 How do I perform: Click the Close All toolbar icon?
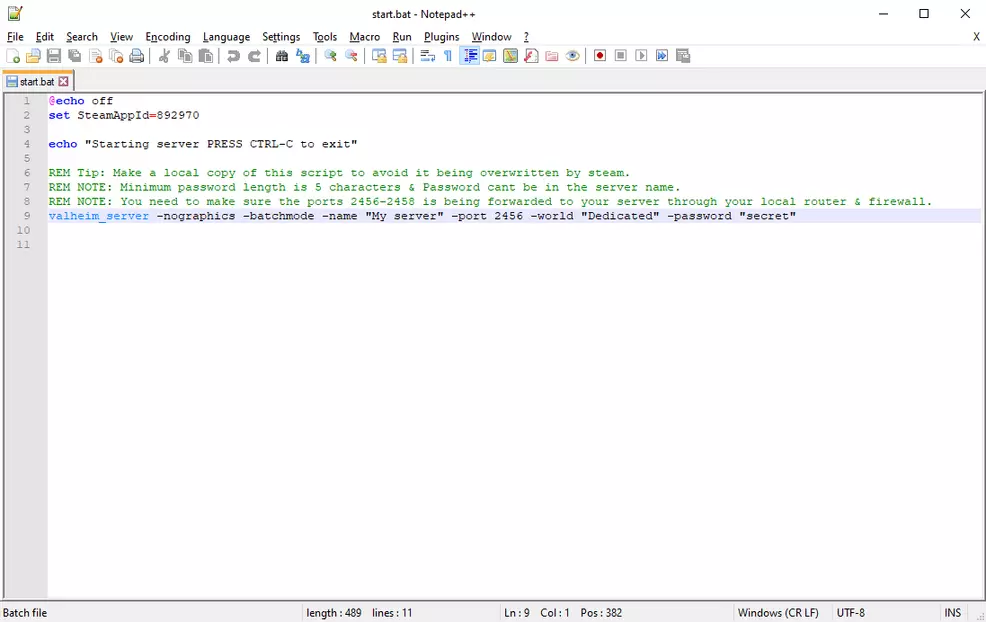(x=116, y=56)
